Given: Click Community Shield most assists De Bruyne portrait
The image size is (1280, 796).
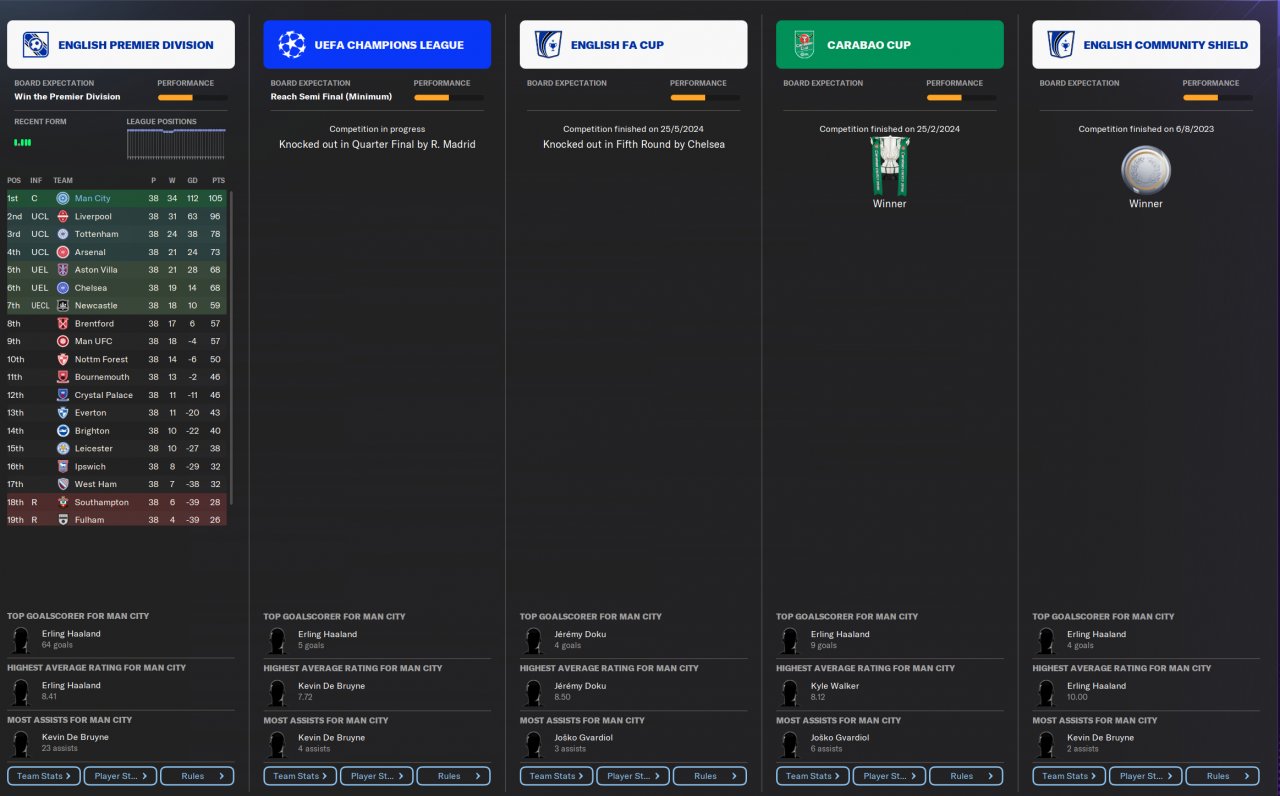Looking at the screenshot, I should click(1046, 743).
